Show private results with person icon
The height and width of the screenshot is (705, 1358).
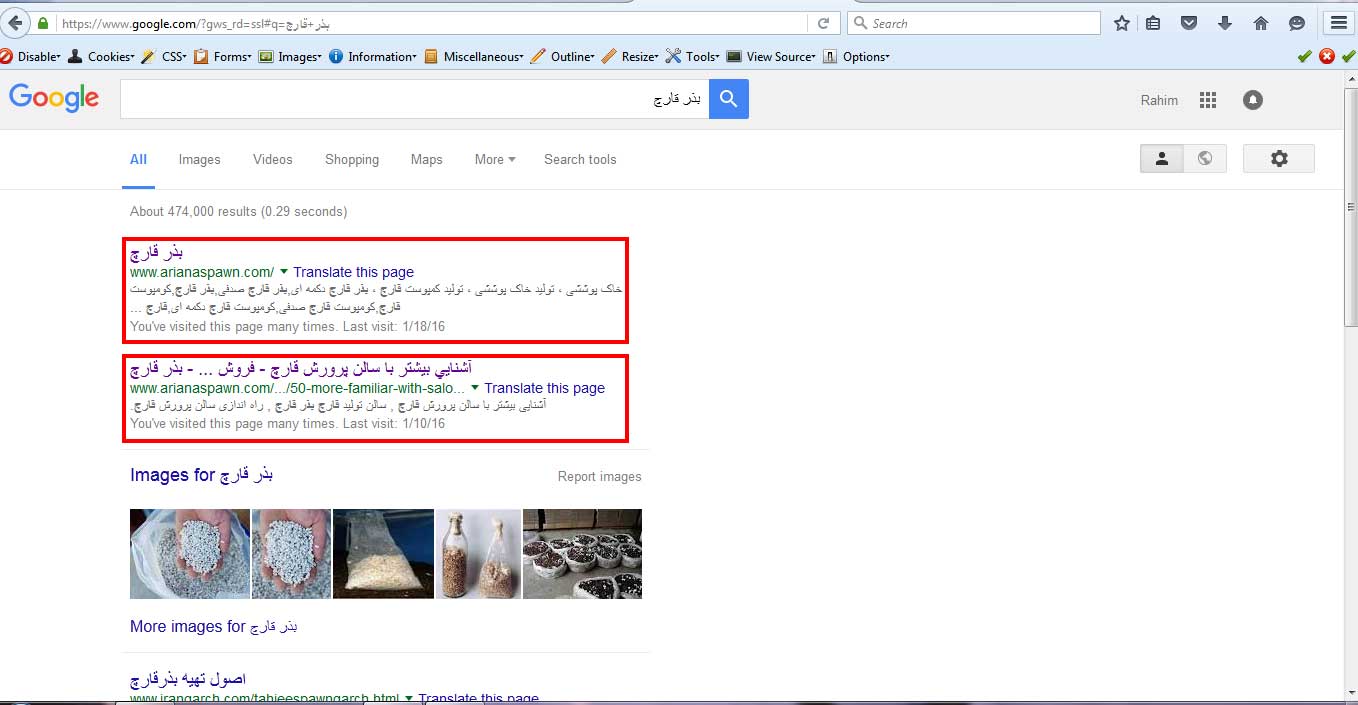pos(1162,158)
